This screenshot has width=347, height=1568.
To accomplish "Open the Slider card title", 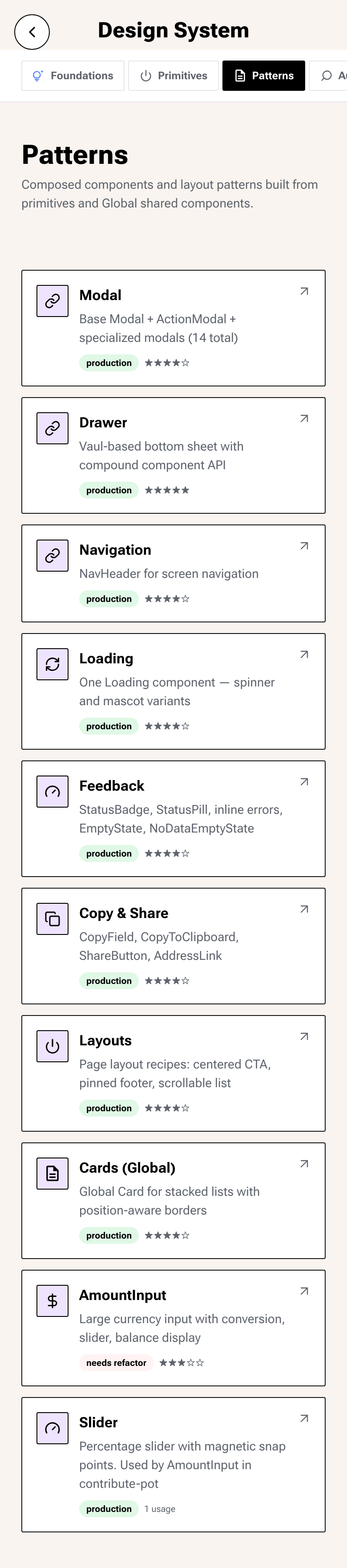I will pos(99,1422).
